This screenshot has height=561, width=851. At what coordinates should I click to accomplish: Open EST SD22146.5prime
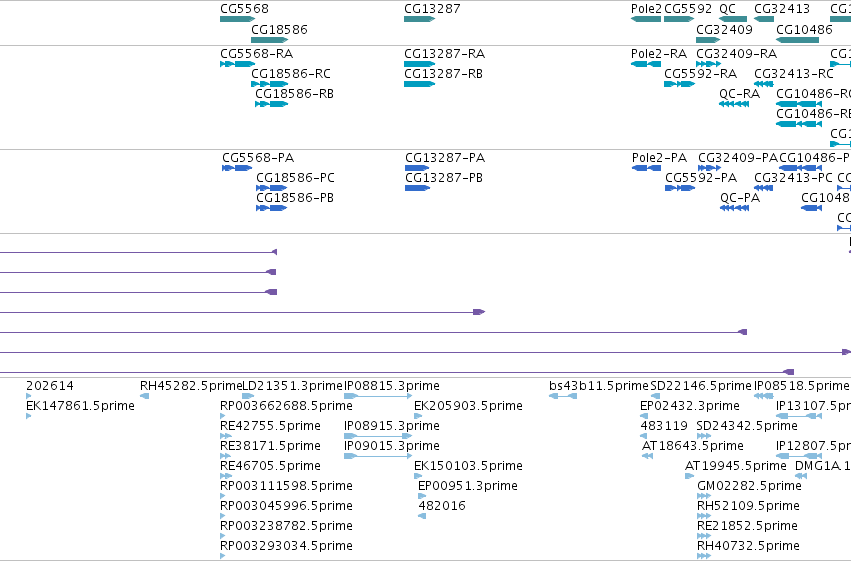coord(701,386)
